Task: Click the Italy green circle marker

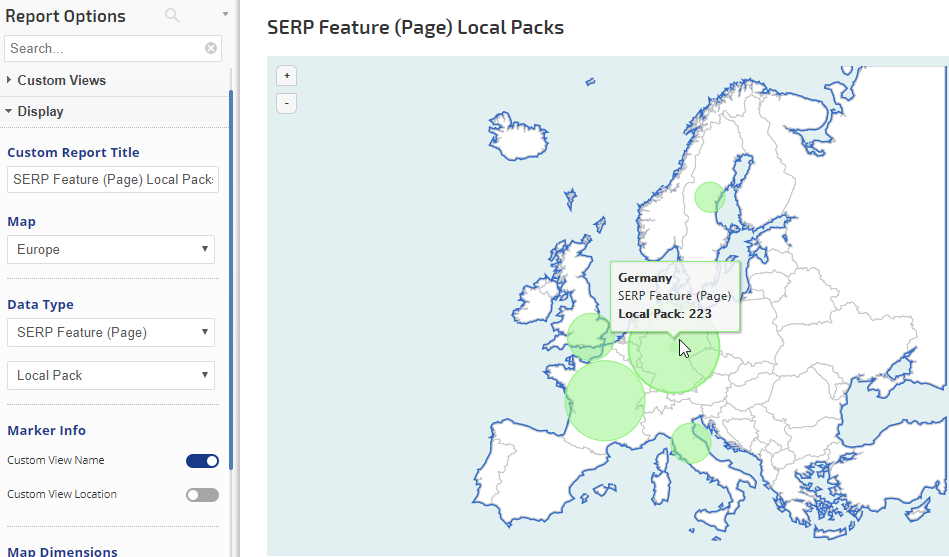Action: coord(691,443)
